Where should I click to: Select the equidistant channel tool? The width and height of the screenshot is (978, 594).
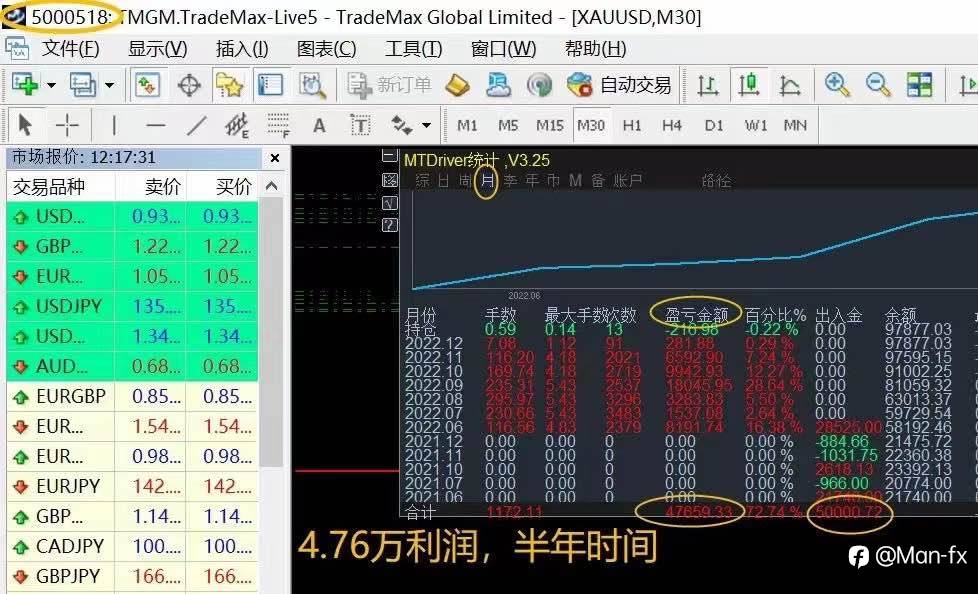click(x=237, y=125)
